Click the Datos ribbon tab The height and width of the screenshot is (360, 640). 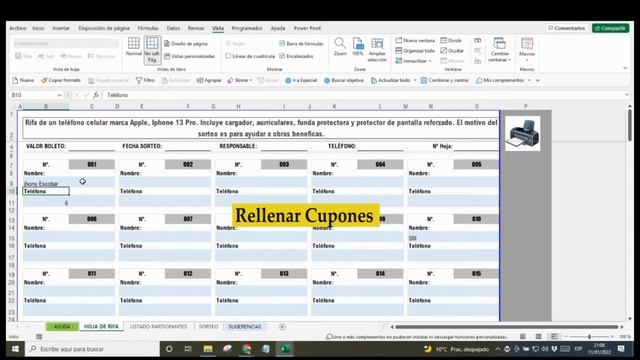pos(173,28)
